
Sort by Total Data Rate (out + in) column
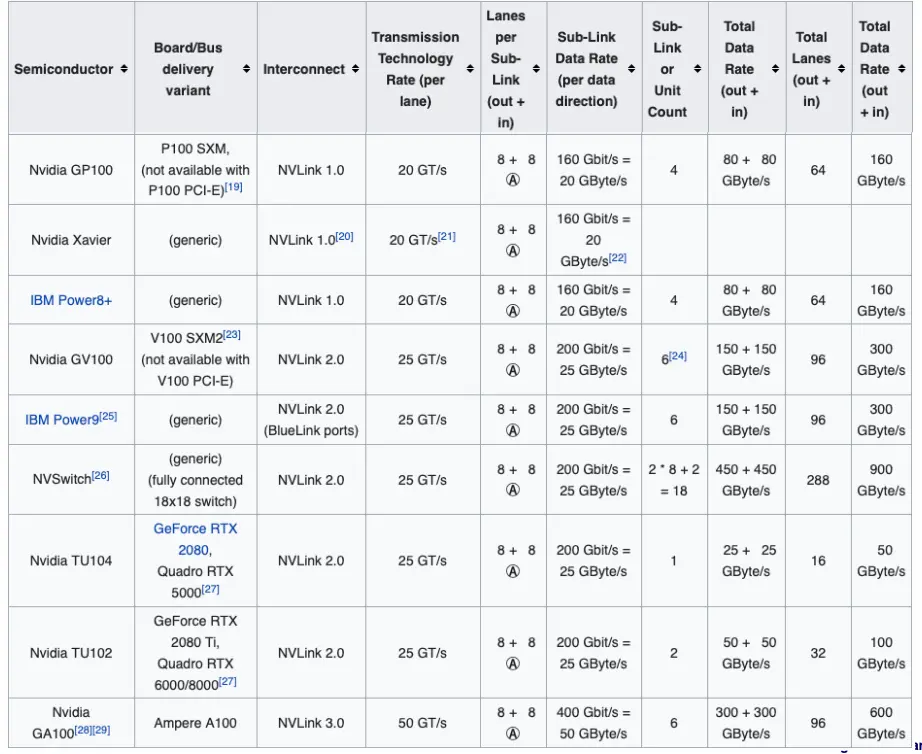775,69
